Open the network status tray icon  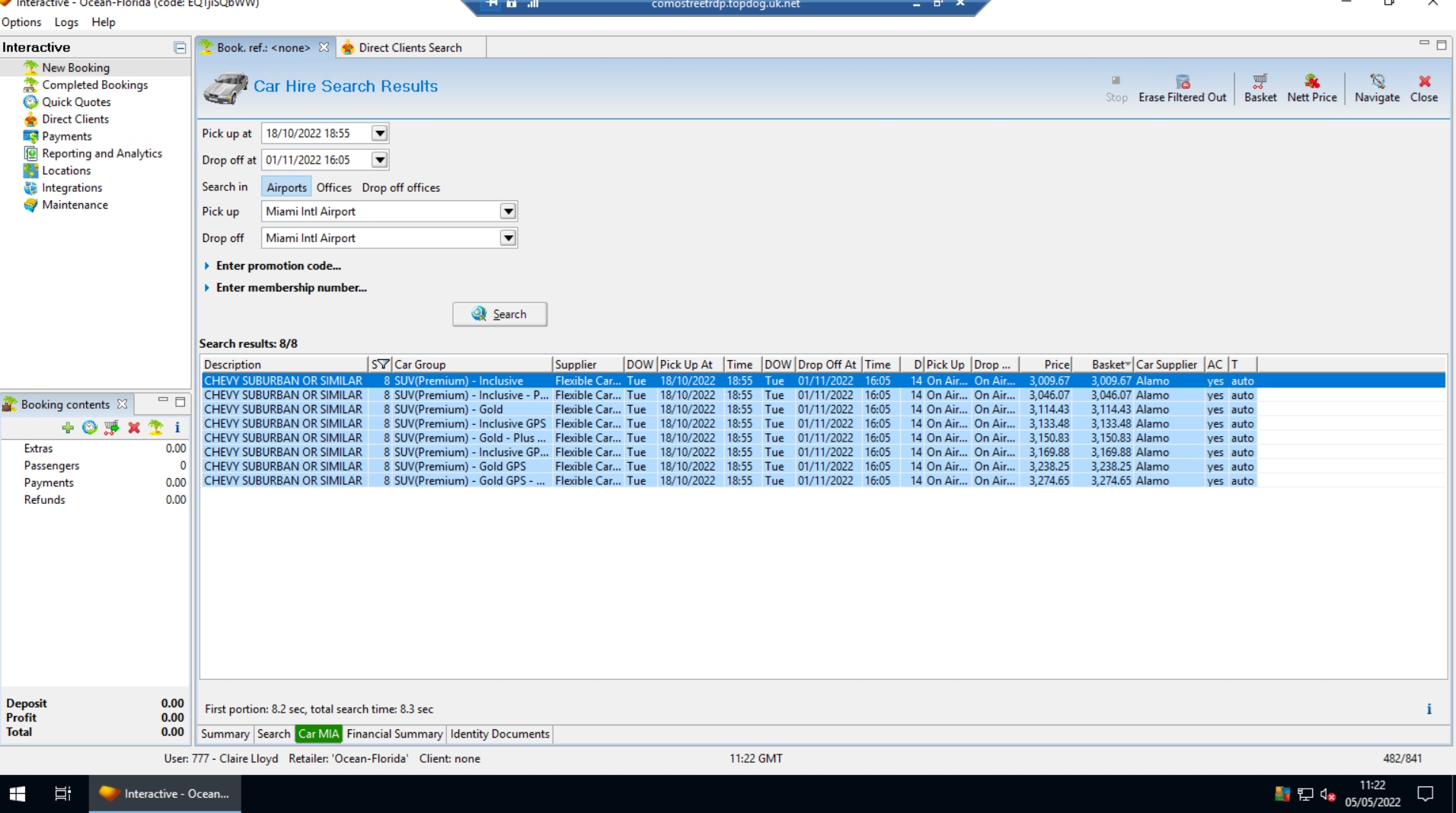point(1305,794)
